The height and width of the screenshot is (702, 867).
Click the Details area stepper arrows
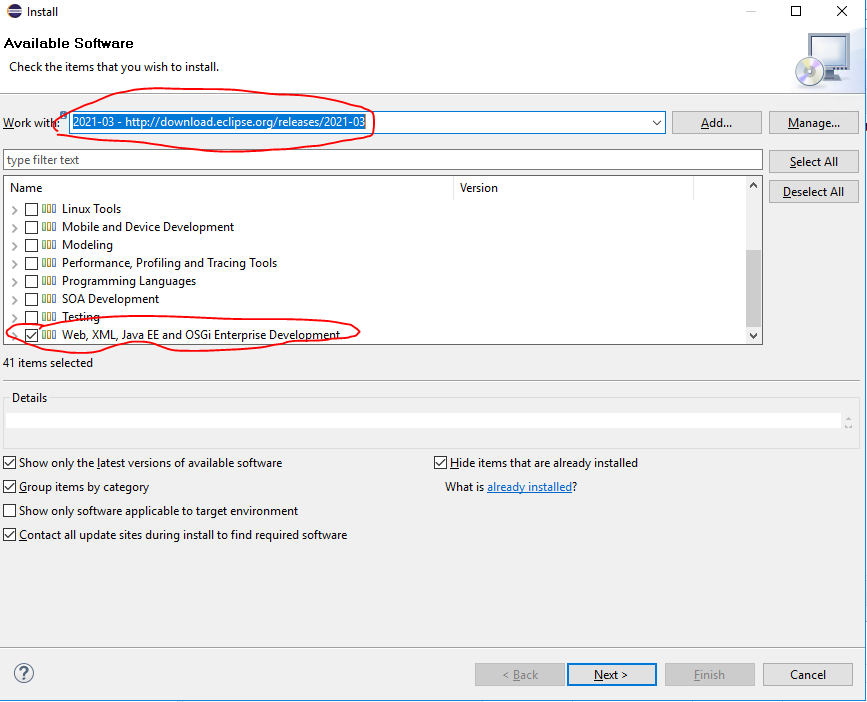coord(848,422)
